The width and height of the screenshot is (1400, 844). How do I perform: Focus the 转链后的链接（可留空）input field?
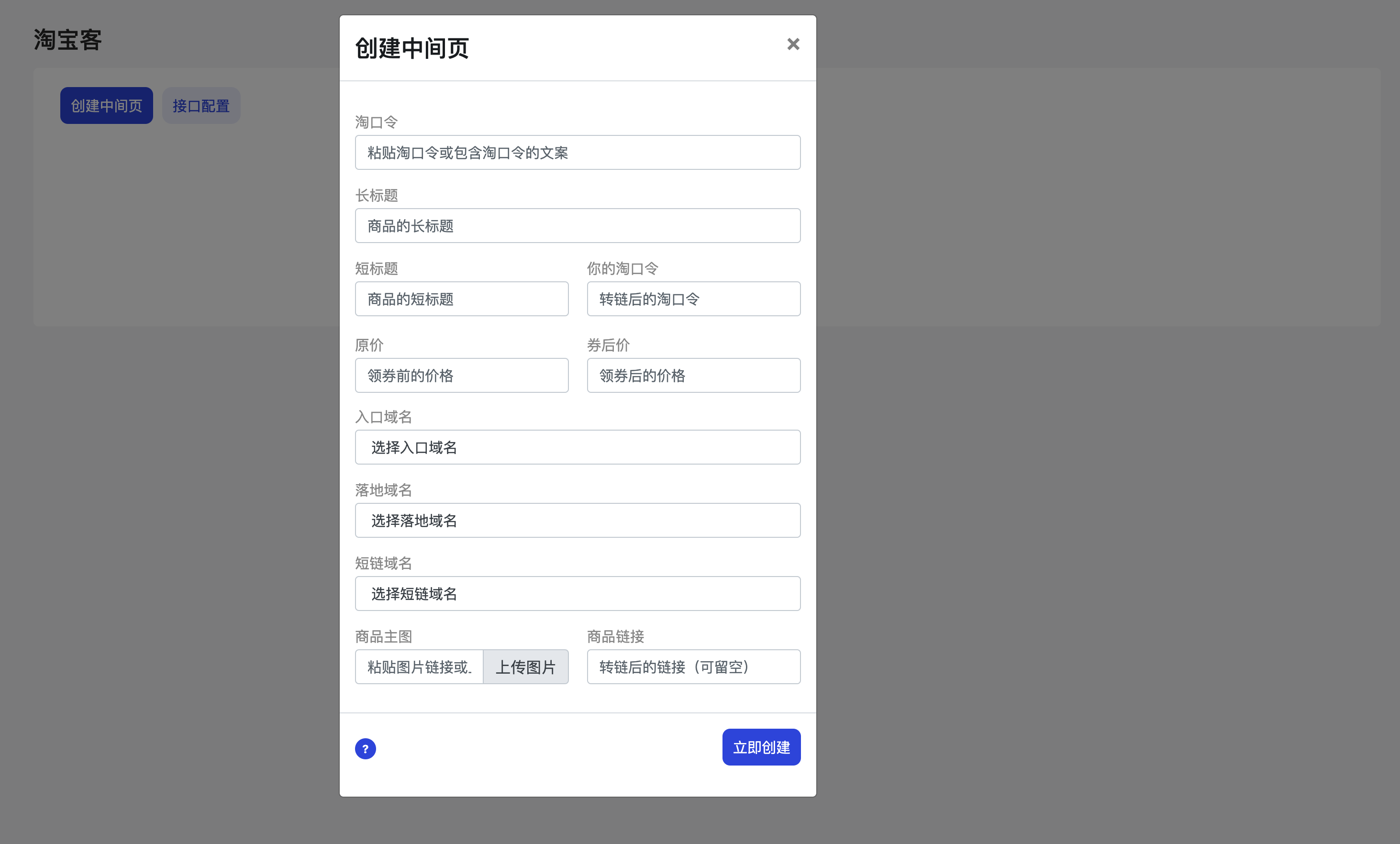click(x=694, y=666)
